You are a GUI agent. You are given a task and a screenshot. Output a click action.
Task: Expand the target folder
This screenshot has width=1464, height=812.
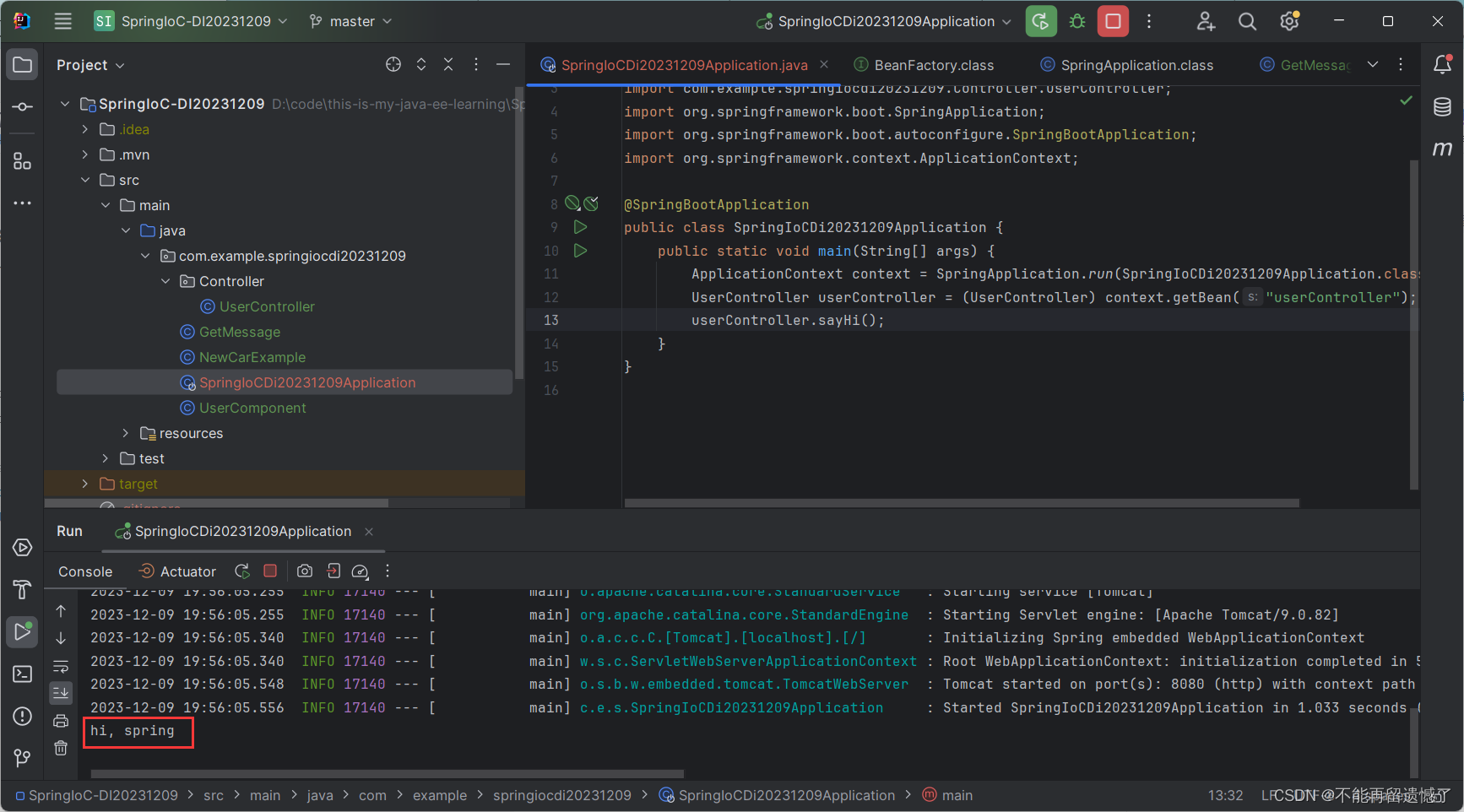[84, 484]
